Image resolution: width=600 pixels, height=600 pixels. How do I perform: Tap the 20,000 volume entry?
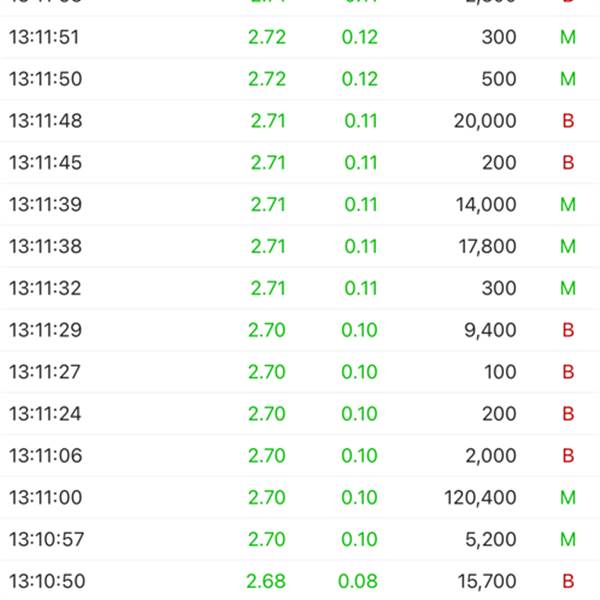(x=484, y=121)
